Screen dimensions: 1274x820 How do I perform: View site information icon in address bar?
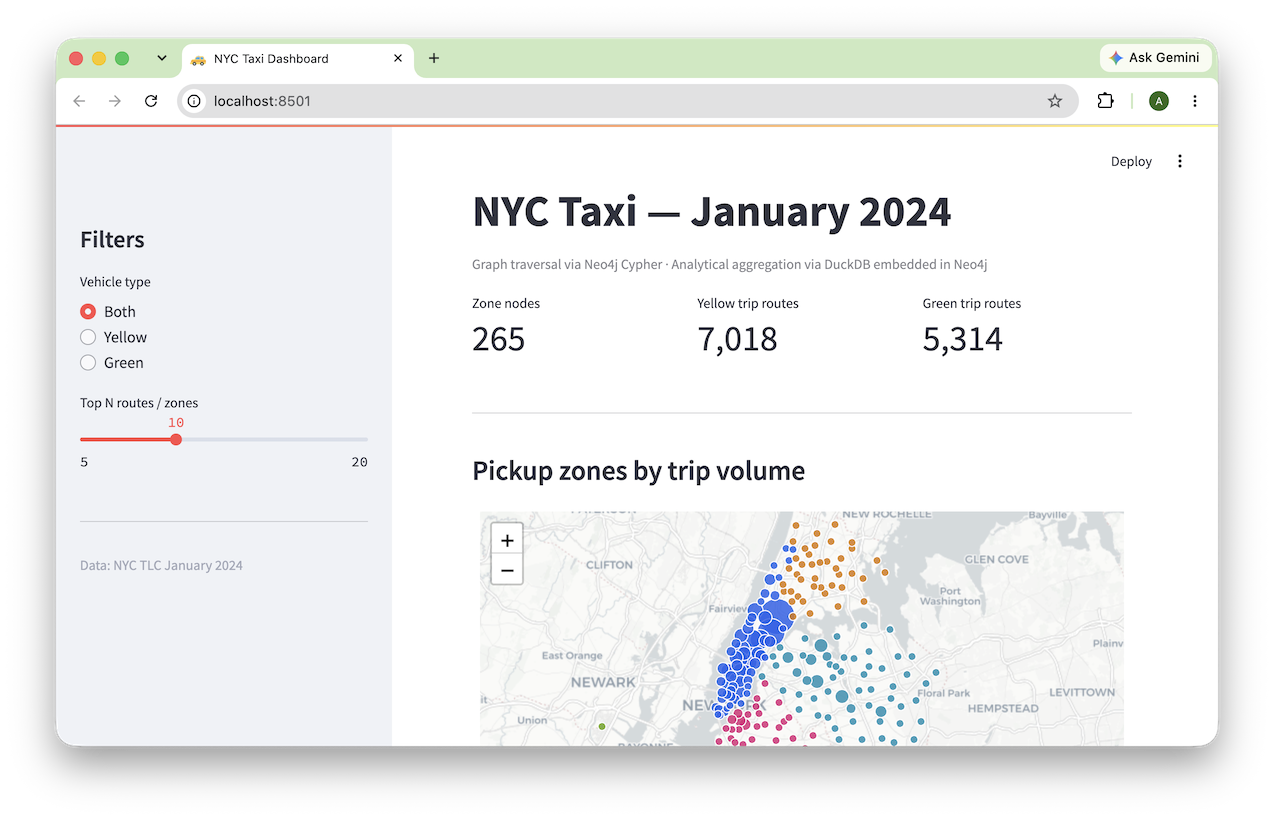point(194,101)
